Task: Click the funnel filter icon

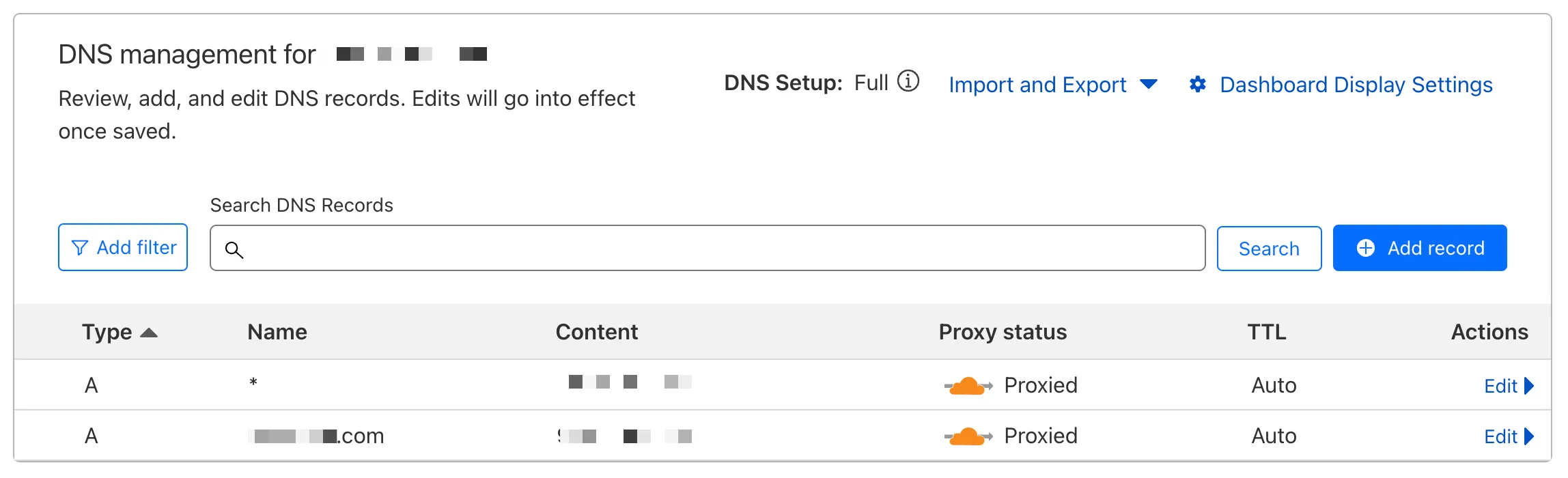Action: coord(80,248)
